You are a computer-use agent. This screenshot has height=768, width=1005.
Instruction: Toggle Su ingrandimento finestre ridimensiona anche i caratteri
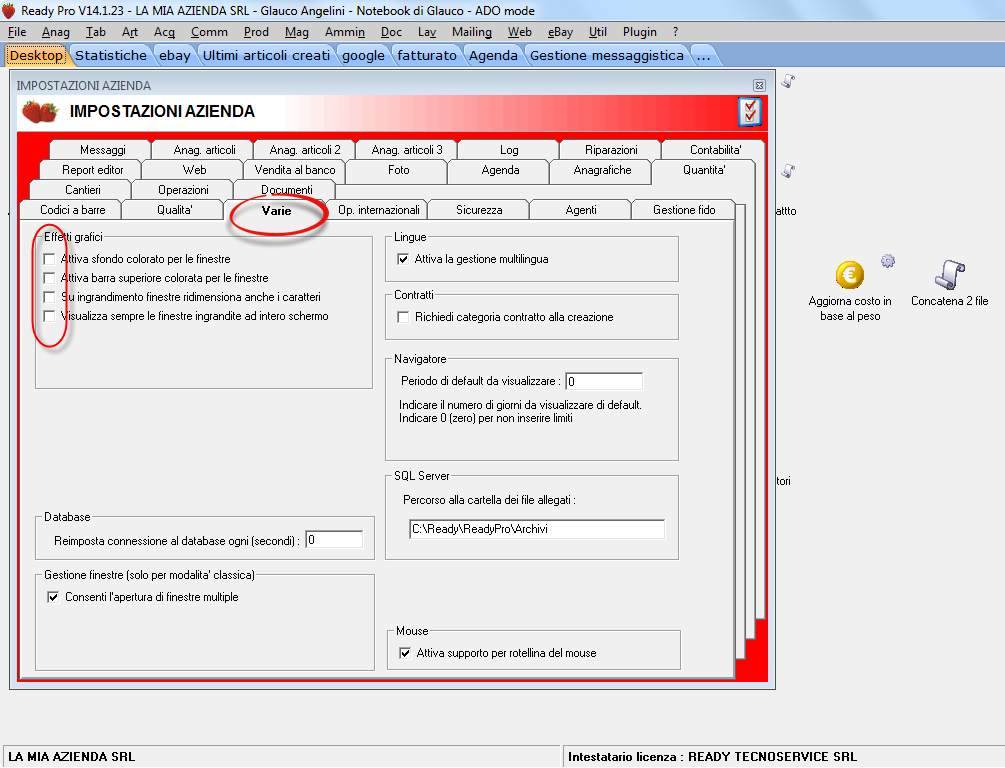point(49,297)
